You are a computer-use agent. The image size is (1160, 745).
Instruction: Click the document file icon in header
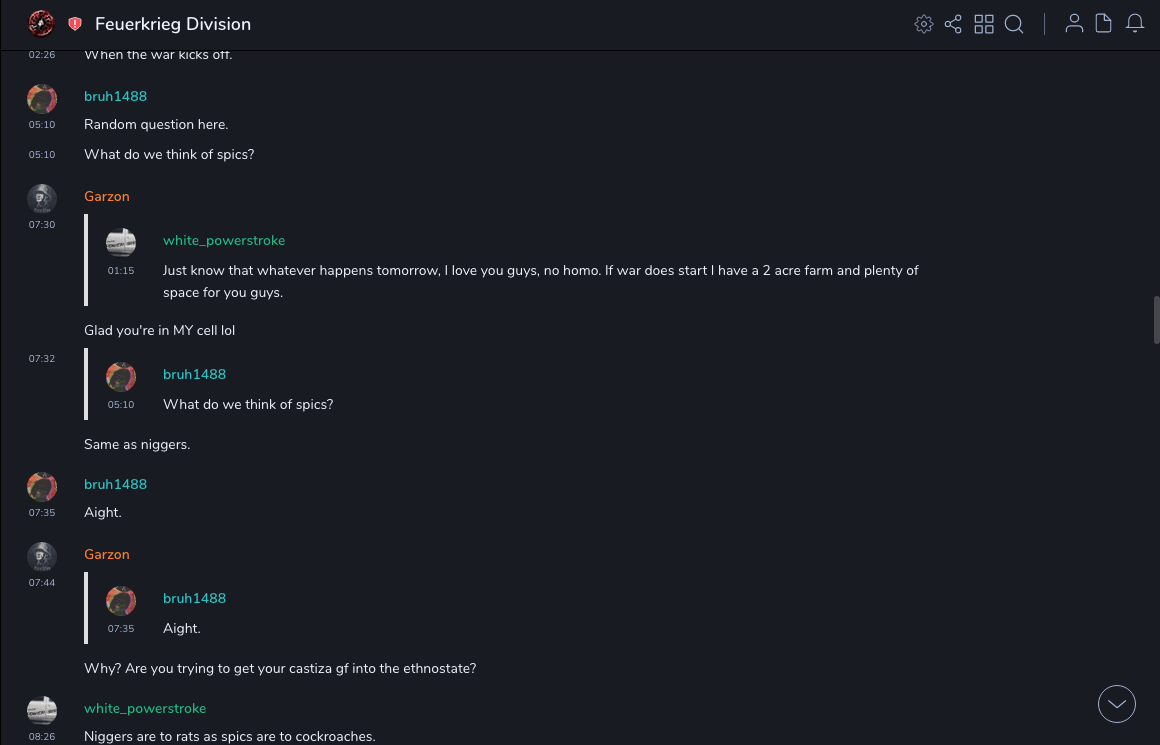pyautogui.click(x=1104, y=24)
